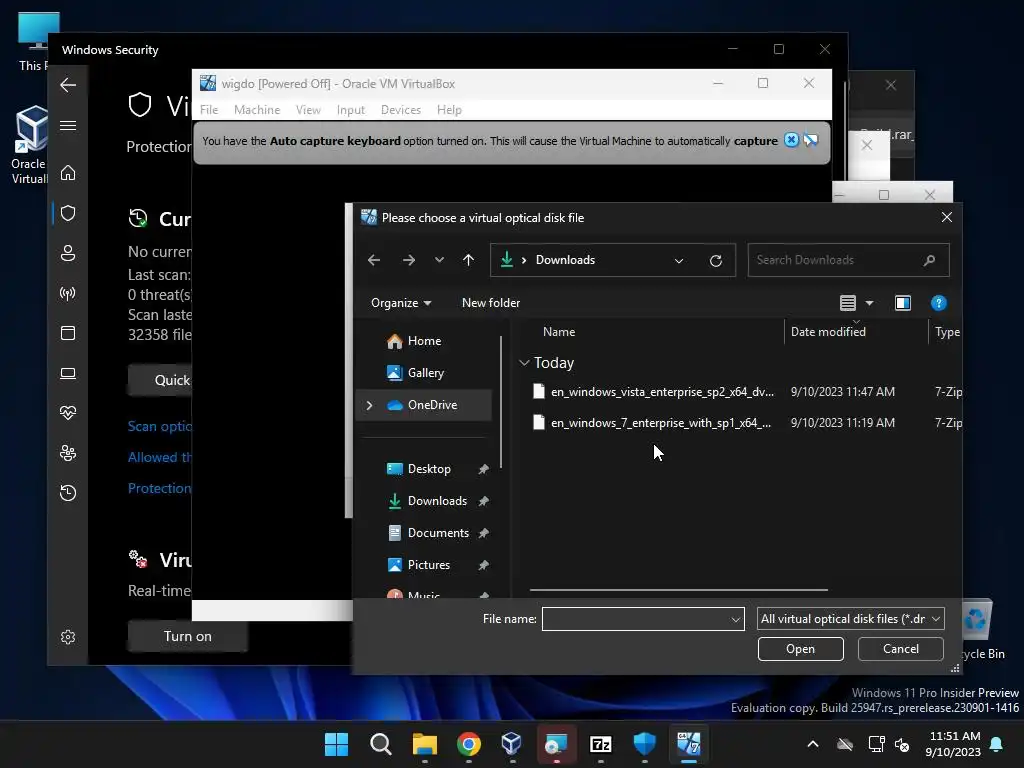The width and height of the screenshot is (1024, 768).
Task: Open Windows Security hamburger menu
Action: (68, 125)
